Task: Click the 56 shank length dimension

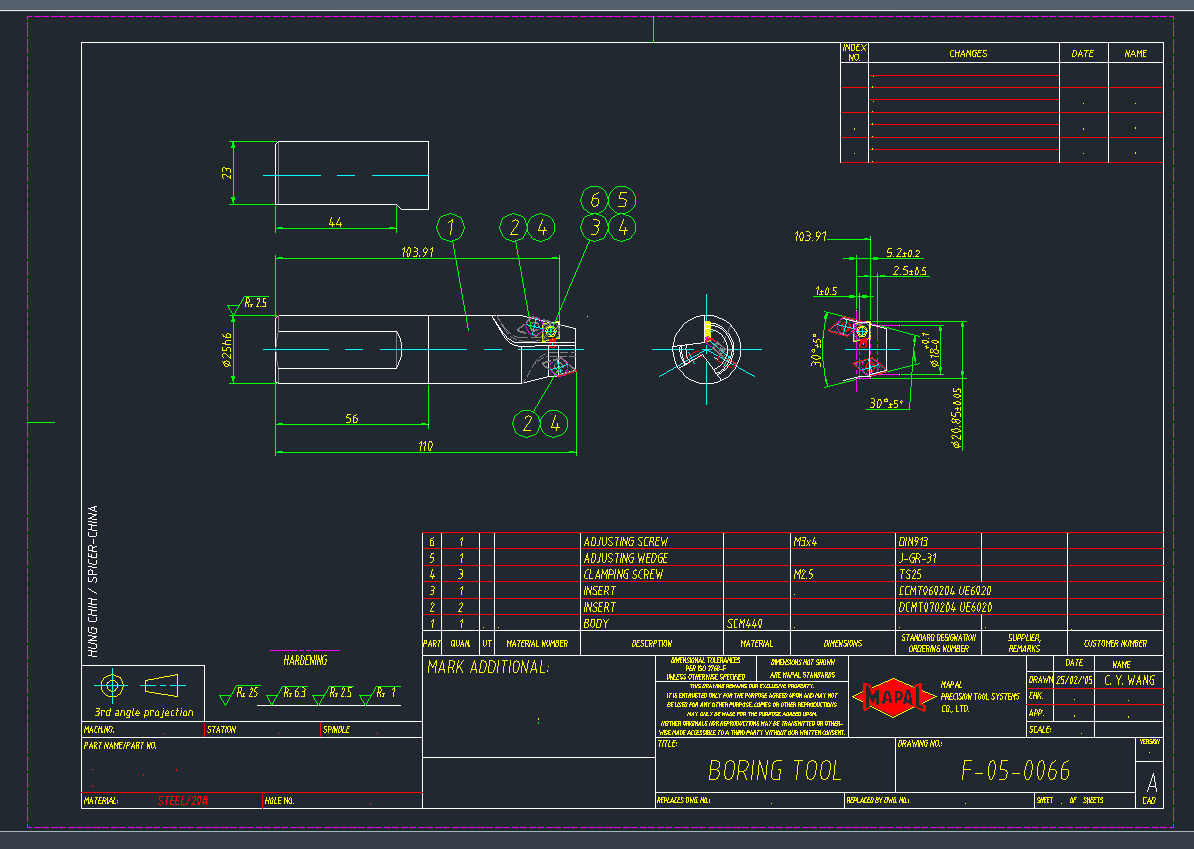Action: tap(352, 419)
